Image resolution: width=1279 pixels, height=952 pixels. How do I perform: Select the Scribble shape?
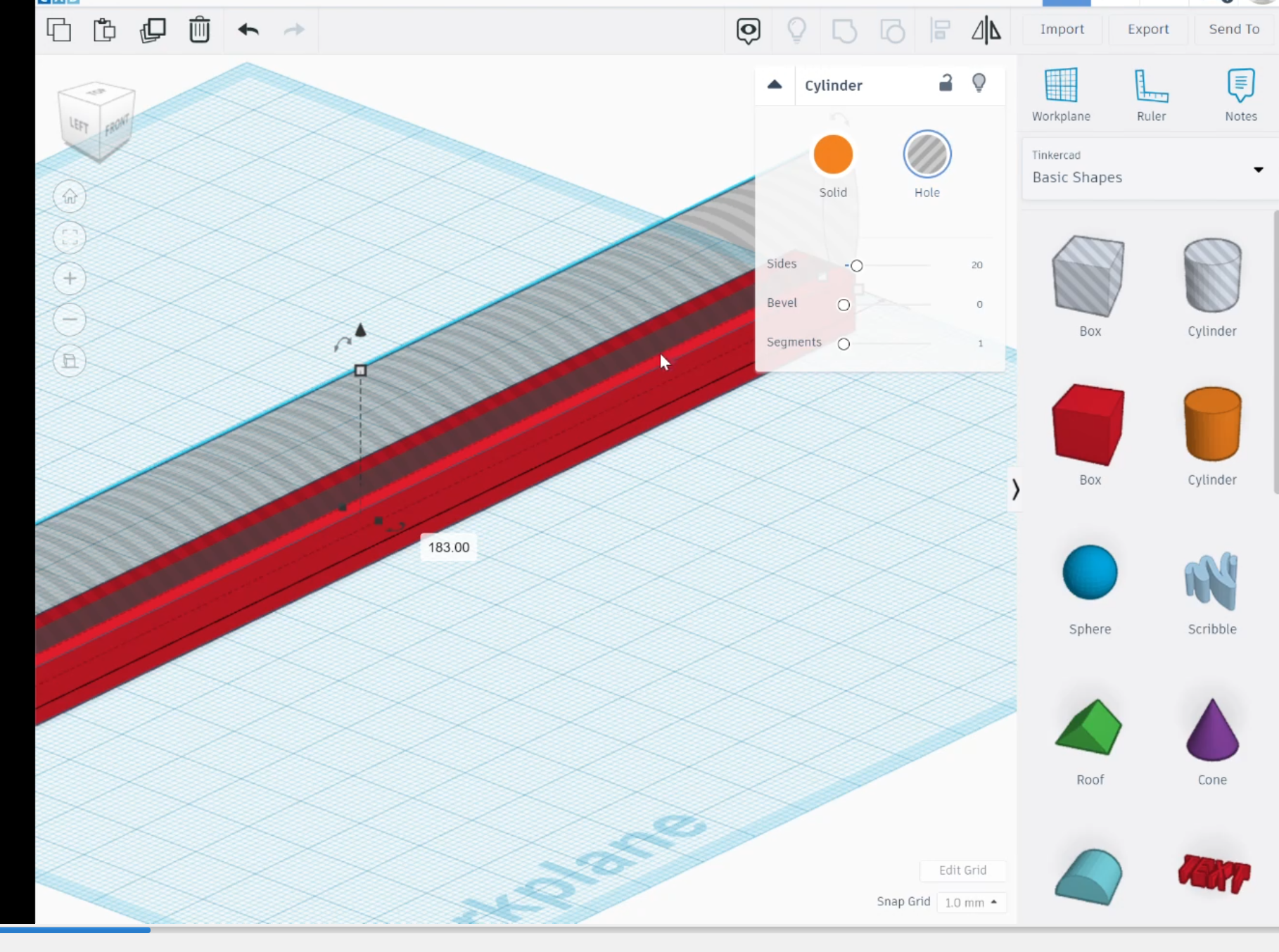tap(1211, 580)
